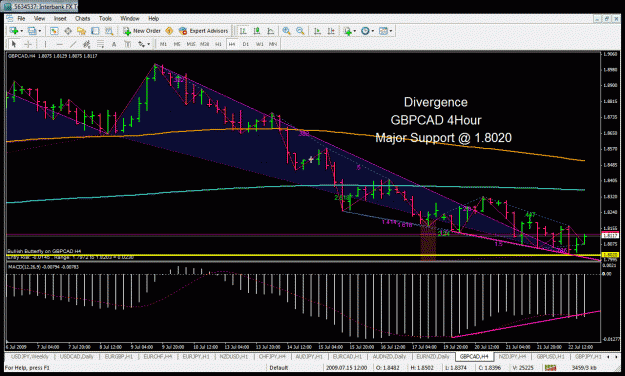Select the Text tool
625x376 pixels.
[114, 44]
